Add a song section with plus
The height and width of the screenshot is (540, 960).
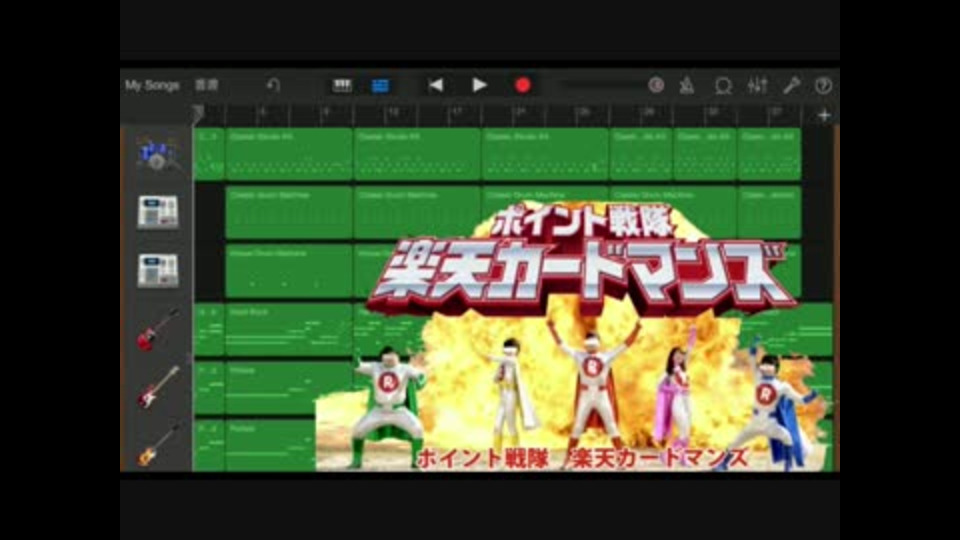824,114
